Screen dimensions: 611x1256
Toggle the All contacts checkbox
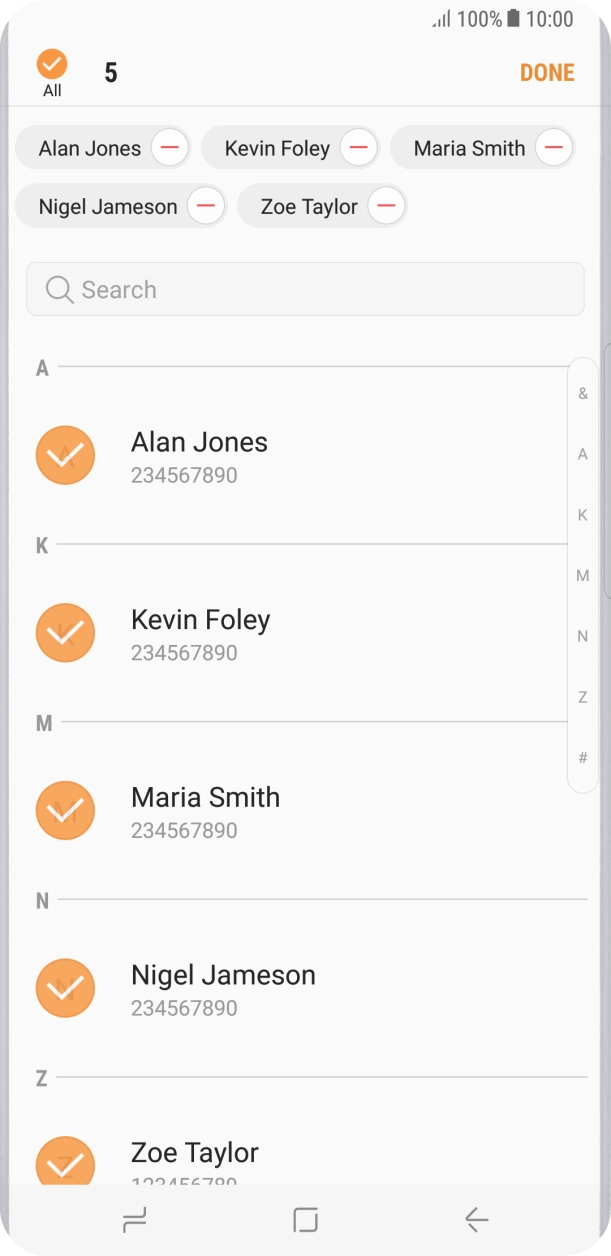point(52,66)
